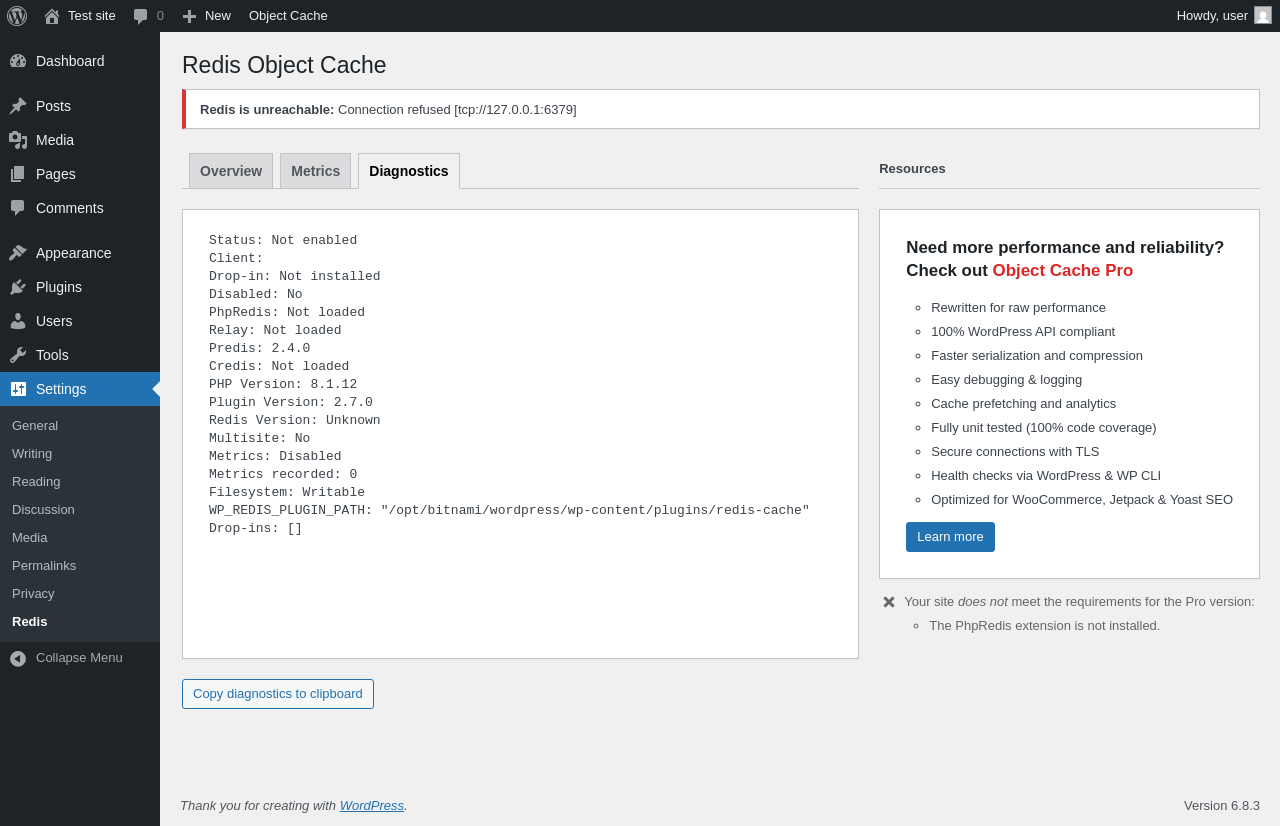Click 'The PhpRedis extension is not installed' text
The width and height of the screenshot is (1280, 826).
pos(1045,626)
